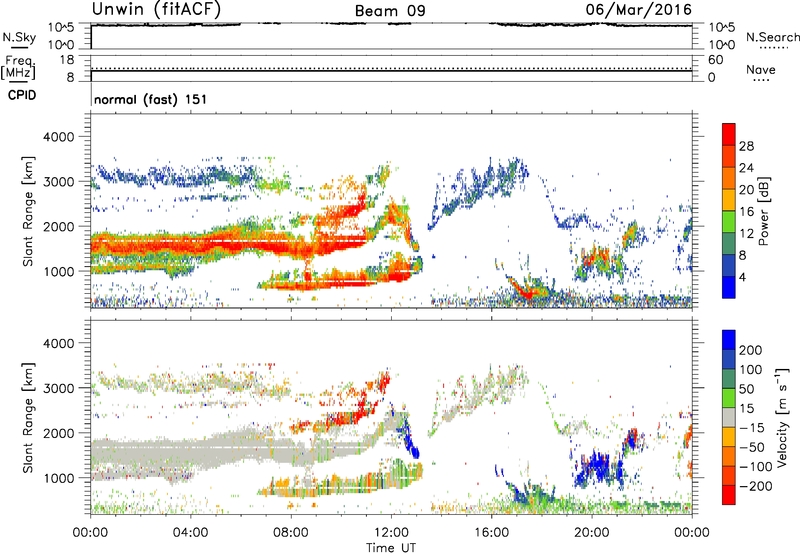Click the "Nave" legend label
This screenshot has height=554, width=800.
761,69
